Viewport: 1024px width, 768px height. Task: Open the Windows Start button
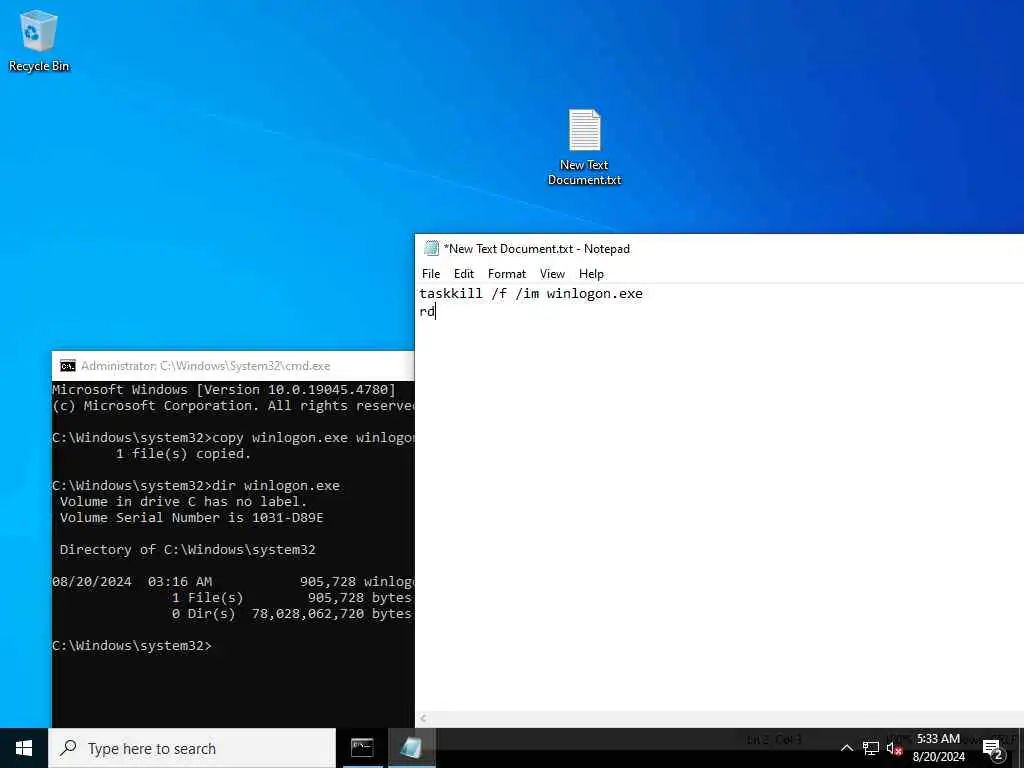coord(24,748)
